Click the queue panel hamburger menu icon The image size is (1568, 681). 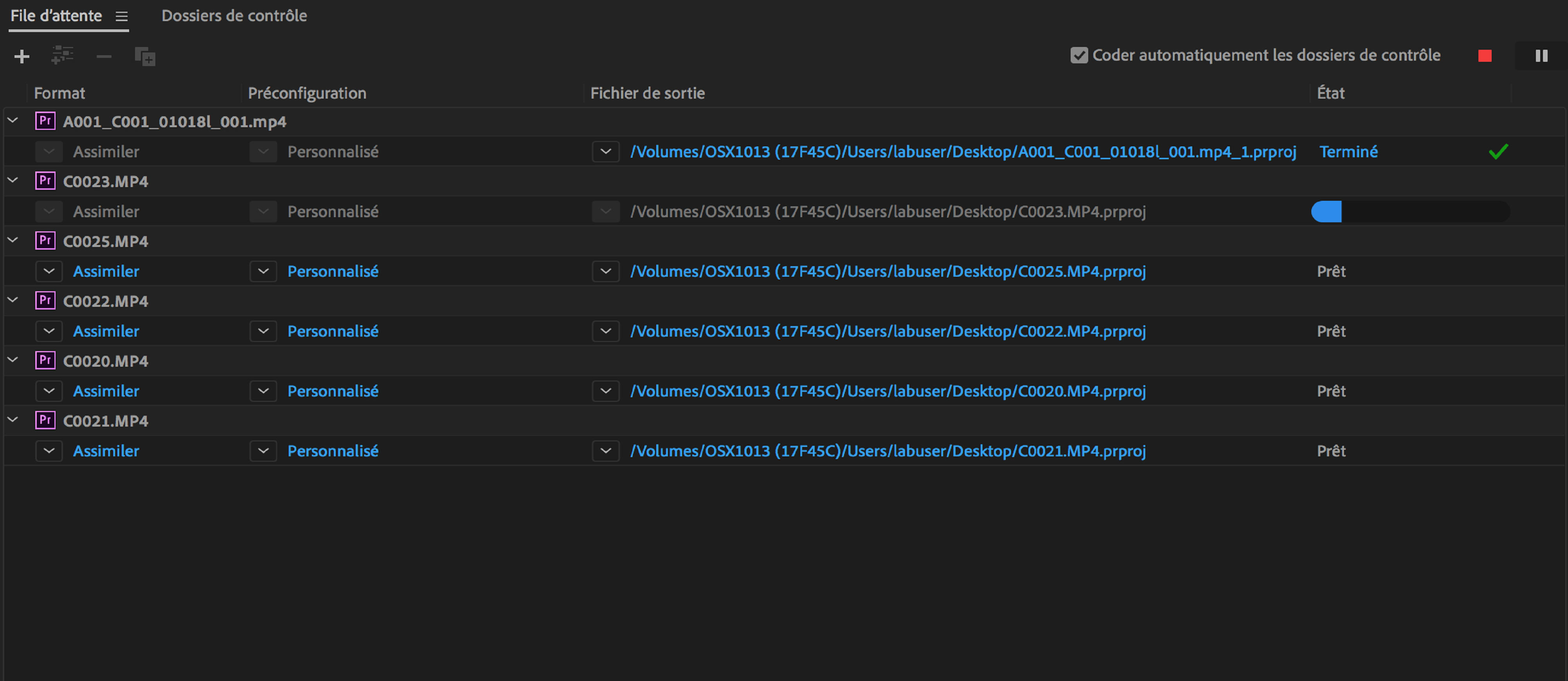122,16
